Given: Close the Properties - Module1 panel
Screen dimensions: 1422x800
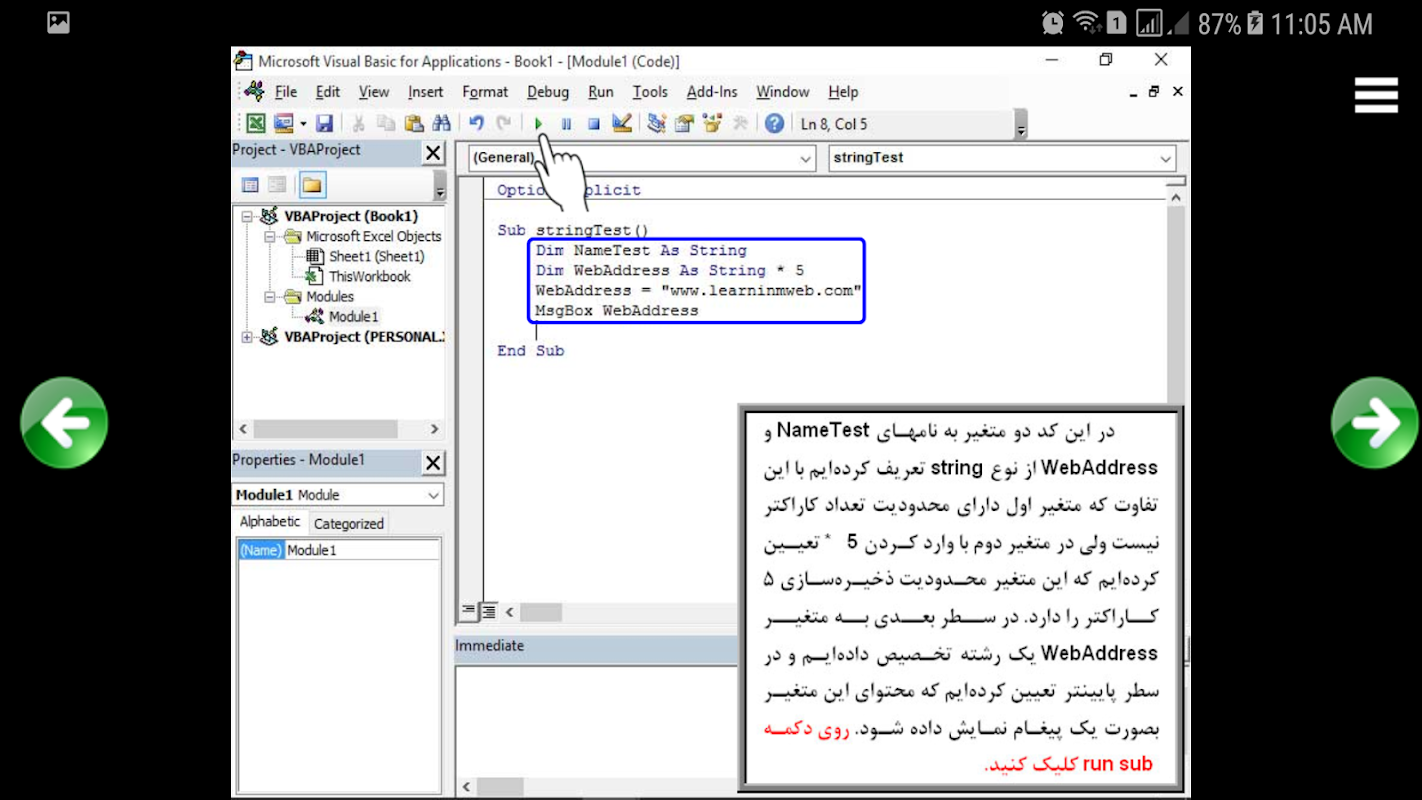Looking at the screenshot, I should click(433, 463).
